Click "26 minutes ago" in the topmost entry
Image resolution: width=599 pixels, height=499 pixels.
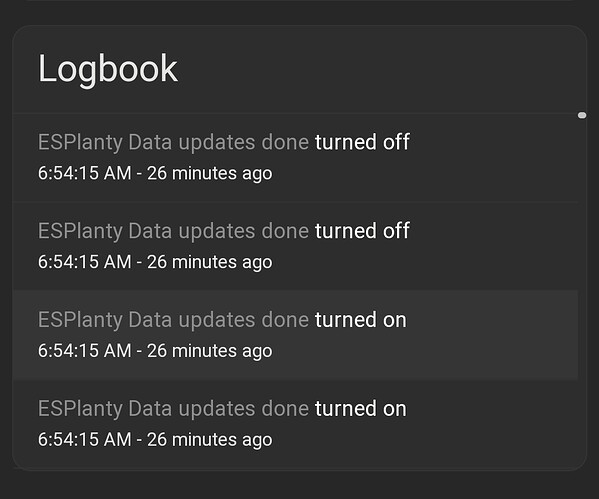tap(210, 174)
